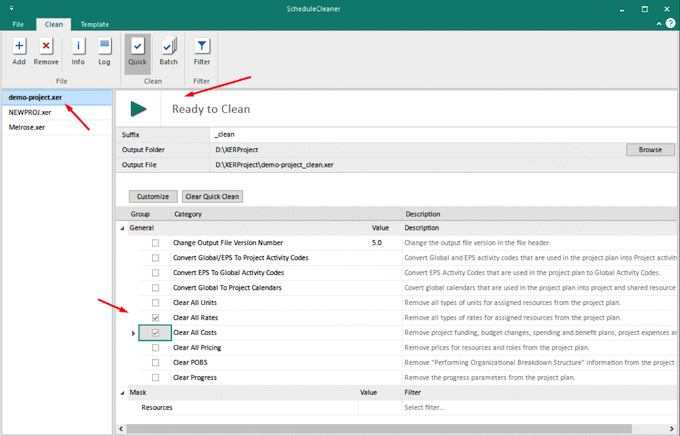
Task: Click the Ready to Clean status text
Action: click(211, 109)
